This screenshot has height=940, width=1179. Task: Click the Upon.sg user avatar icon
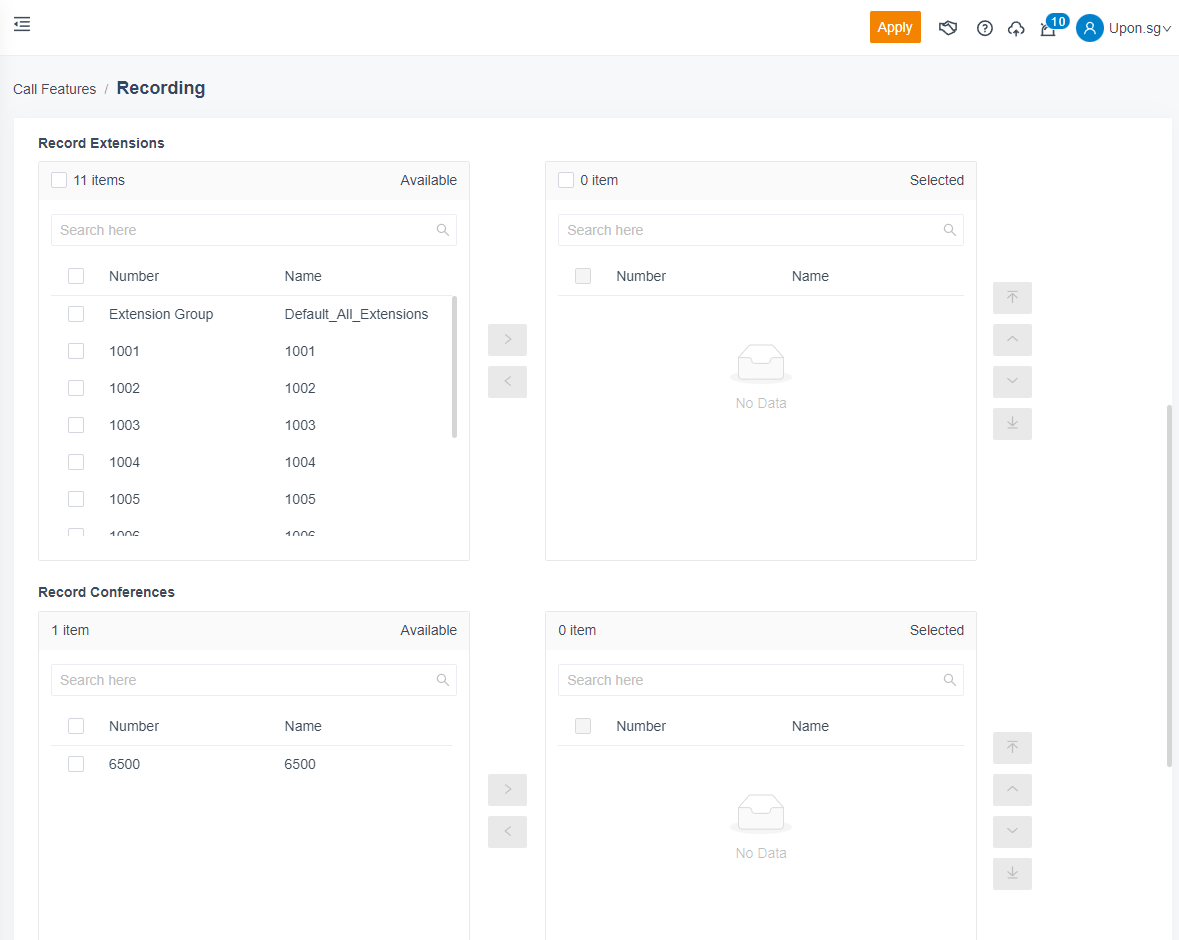1089,28
